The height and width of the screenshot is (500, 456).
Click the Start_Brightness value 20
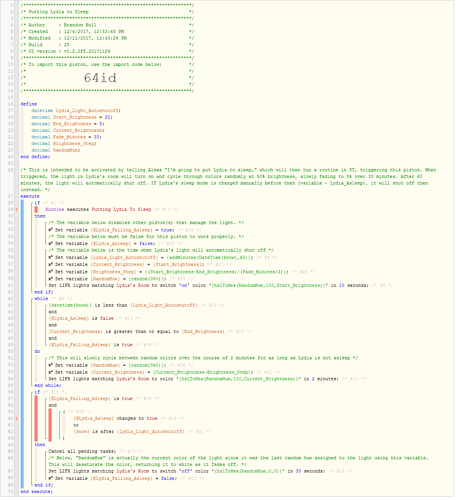click(x=108, y=118)
